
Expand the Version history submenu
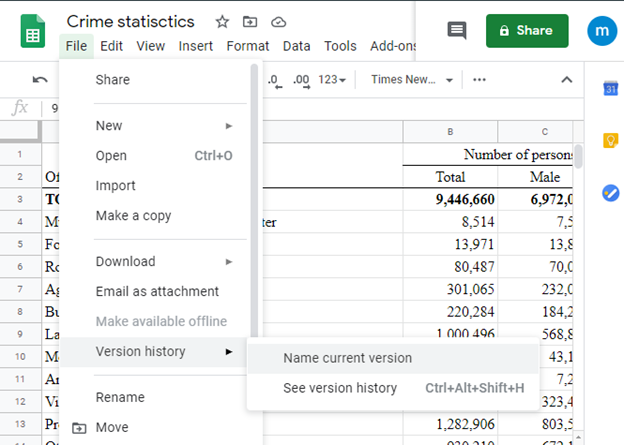(155, 351)
